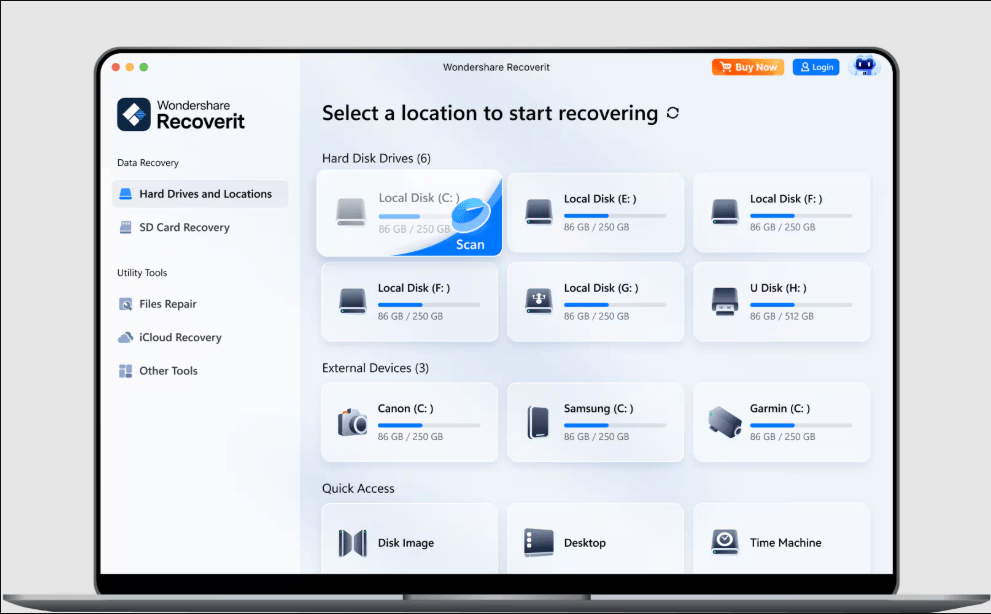
Task: Click the Wondershare Recoverit window title
Action: click(x=496, y=67)
